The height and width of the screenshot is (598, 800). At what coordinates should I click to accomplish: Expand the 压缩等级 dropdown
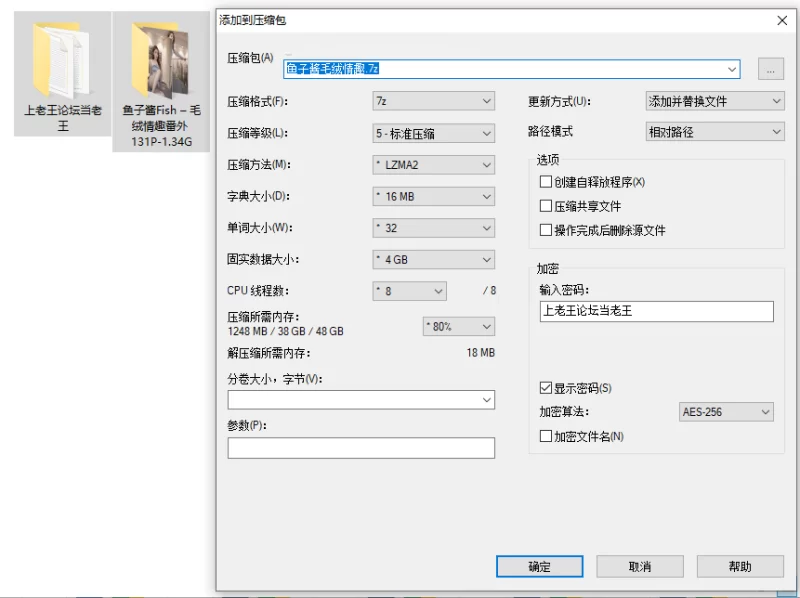[x=433, y=133]
